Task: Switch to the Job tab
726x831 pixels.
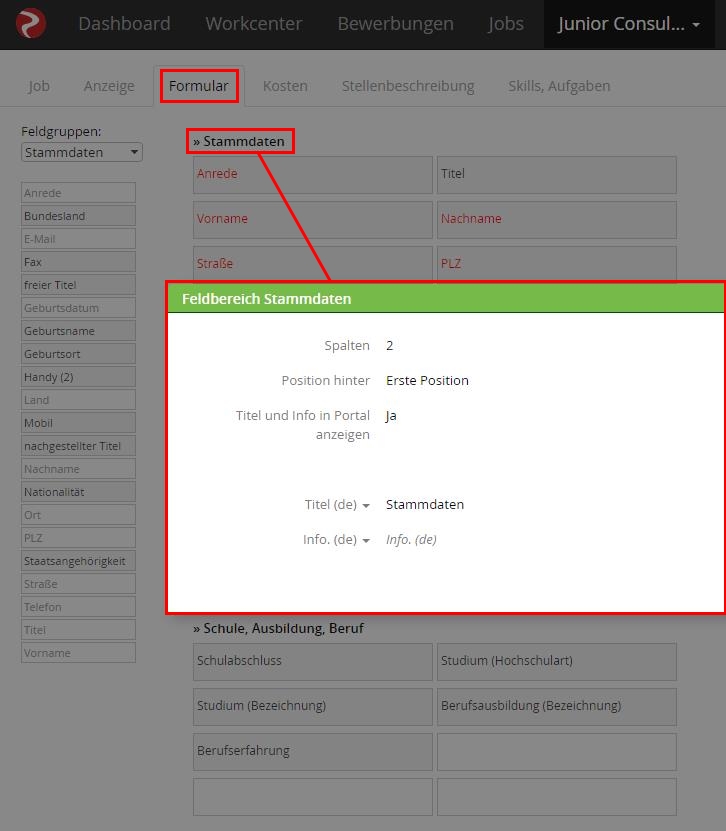Action: pyautogui.click(x=39, y=86)
